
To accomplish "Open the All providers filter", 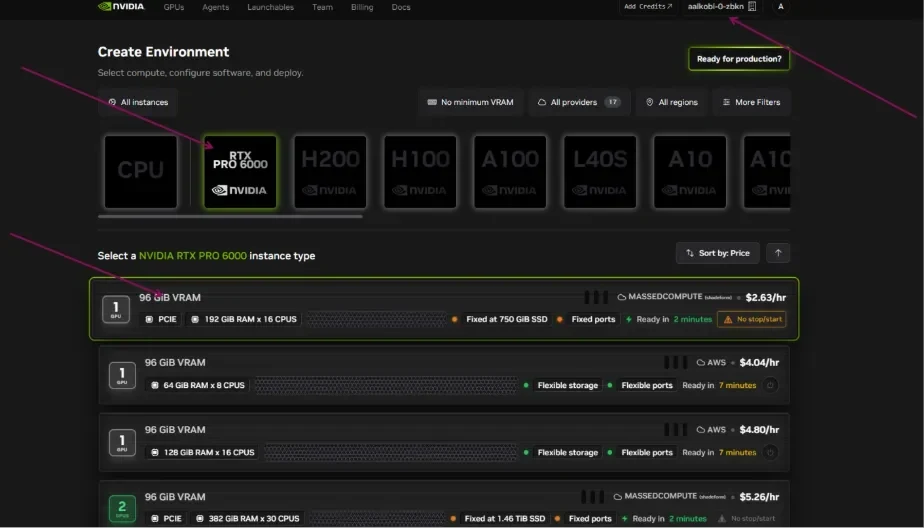I will (579, 102).
